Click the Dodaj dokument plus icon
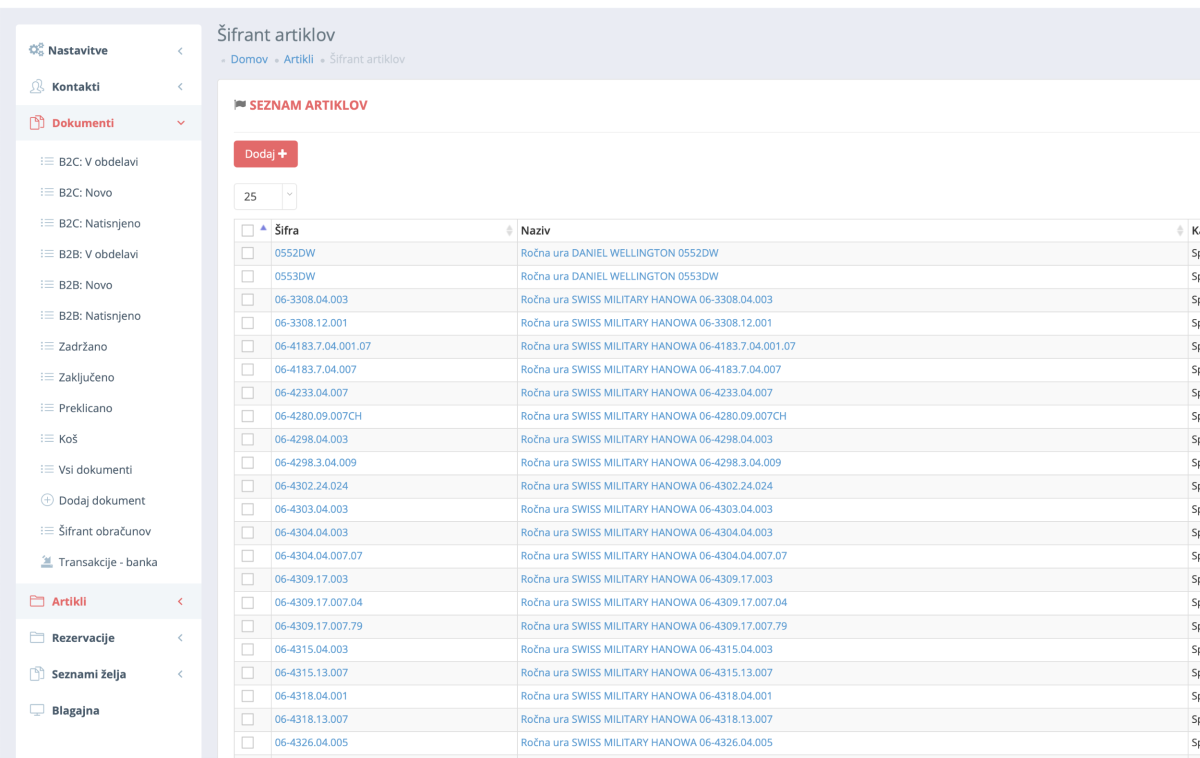Screen dimensions: 1200x758 (46, 500)
